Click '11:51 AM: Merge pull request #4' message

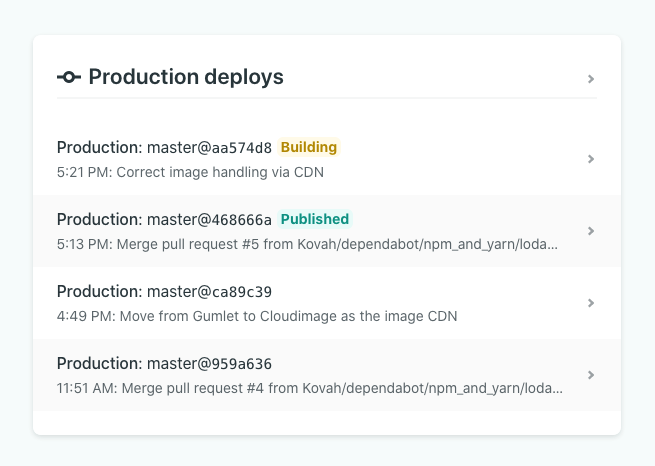point(310,388)
